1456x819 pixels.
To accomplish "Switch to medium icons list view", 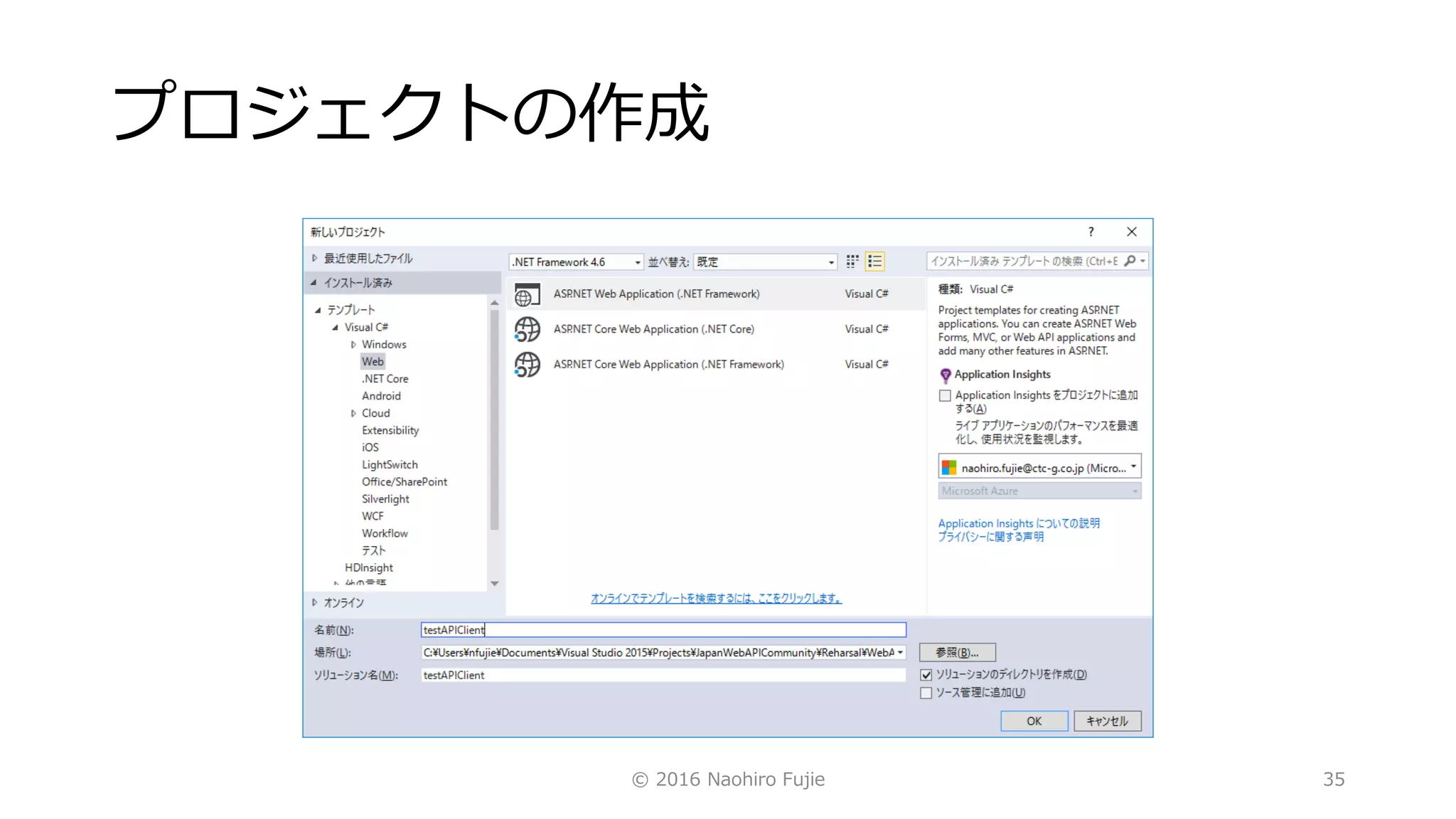I will (875, 262).
